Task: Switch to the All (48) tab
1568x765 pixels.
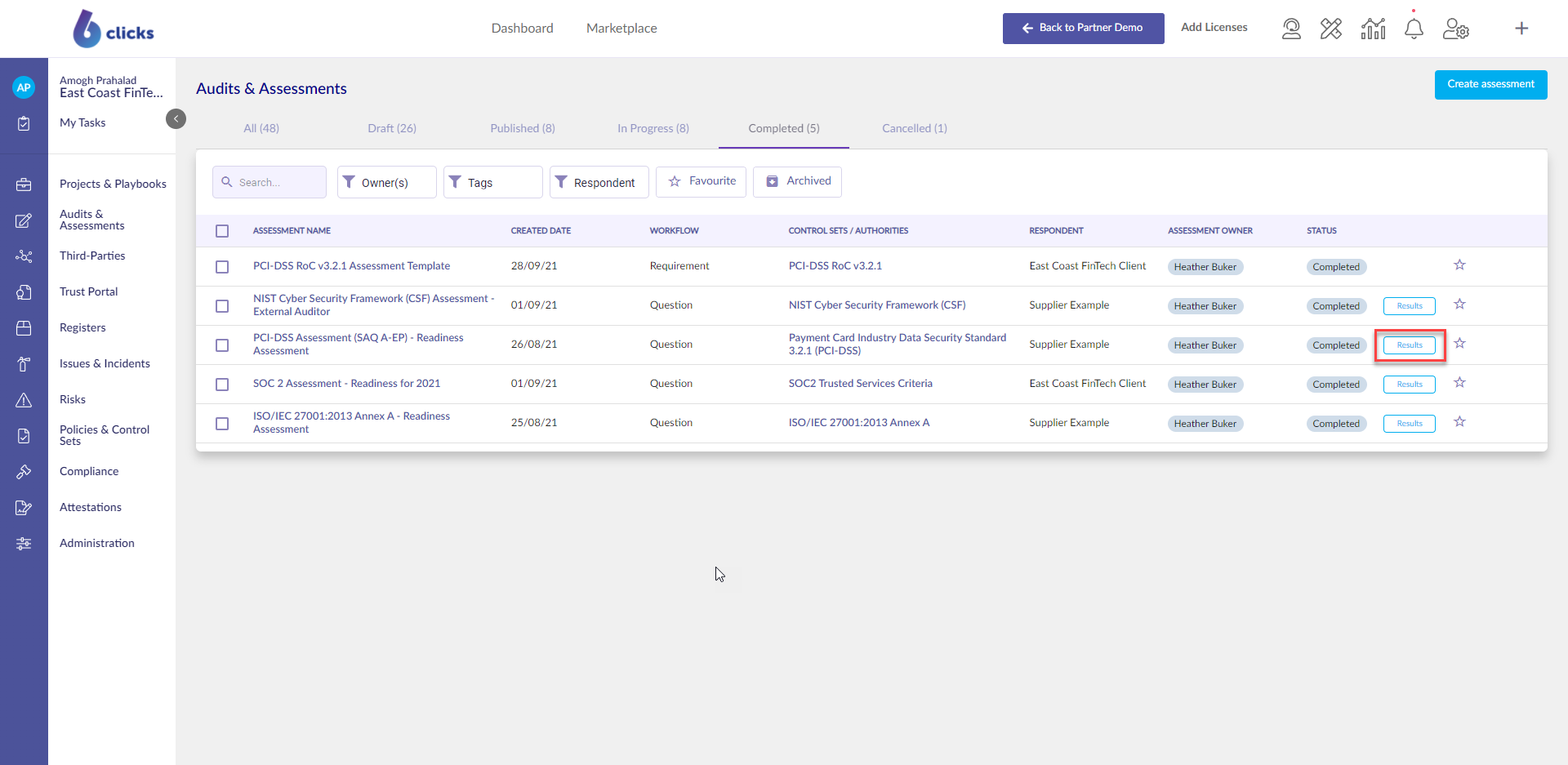Action: point(261,128)
